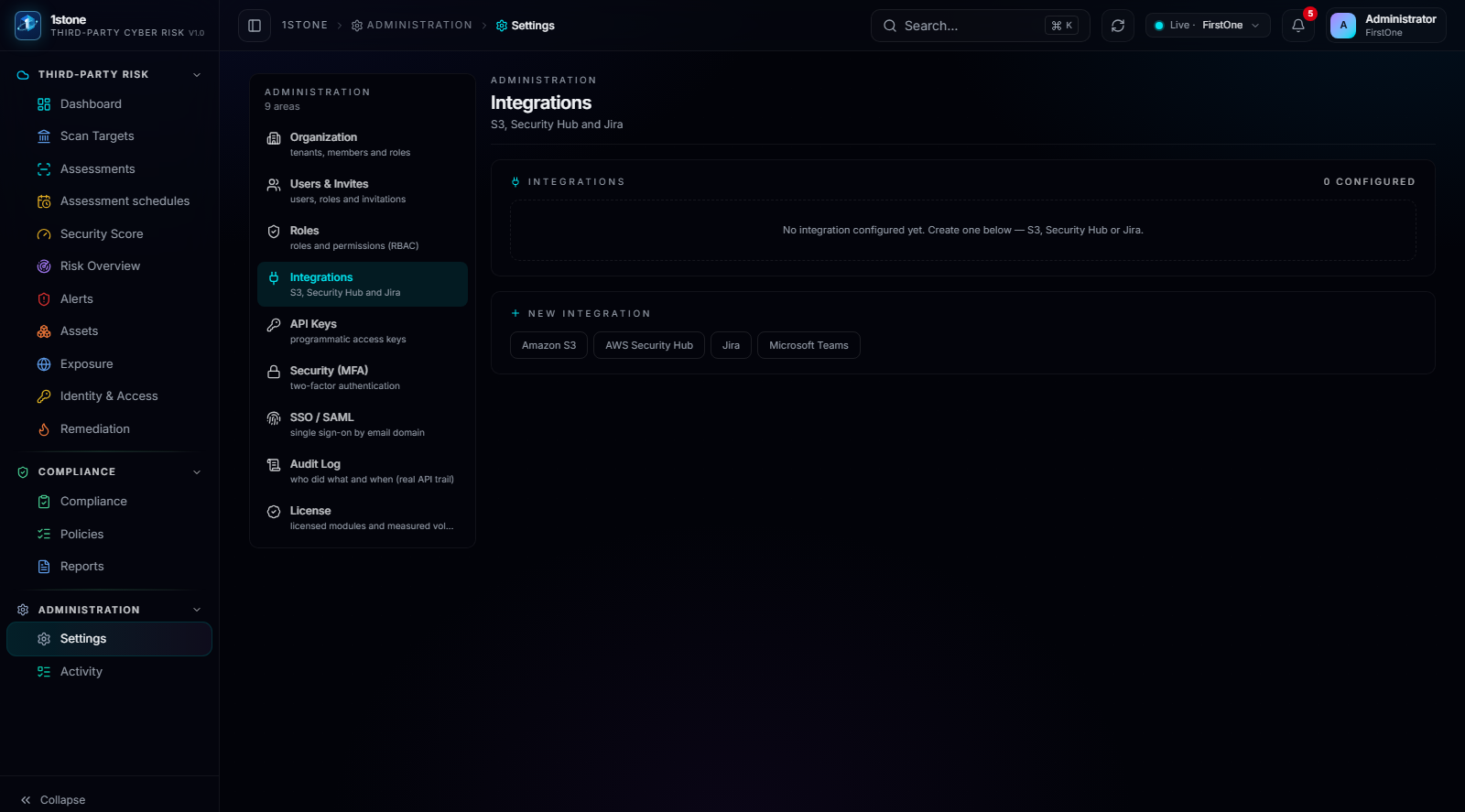Open the Audit Log area
1465x812 pixels.
coord(363,471)
